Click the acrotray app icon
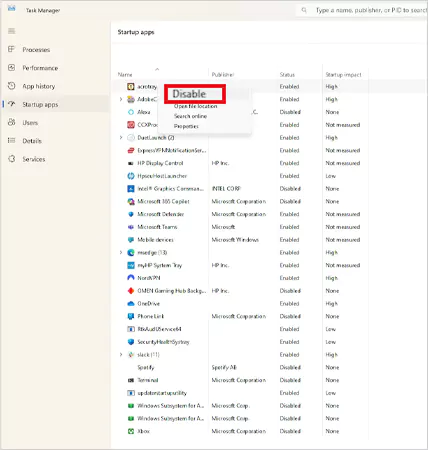Viewport: 428px width, 450px height. point(131,87)
